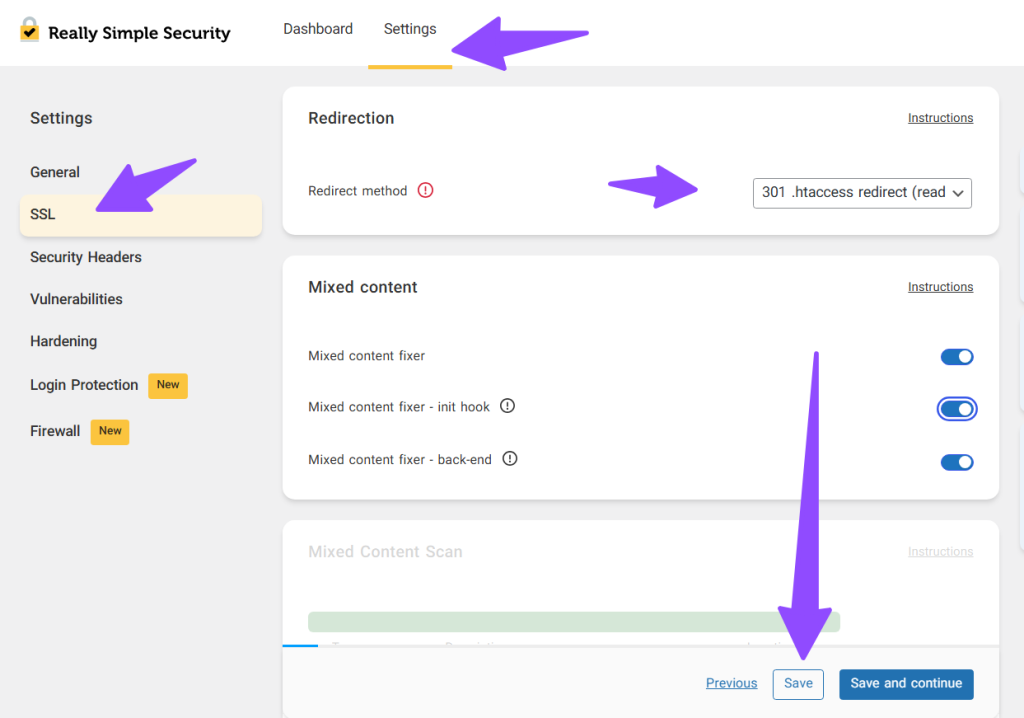The width and height of the screenshot is (1024, 718).
Task: Click the Mixed content fixer - back-end label
Action: pos(400,459)
